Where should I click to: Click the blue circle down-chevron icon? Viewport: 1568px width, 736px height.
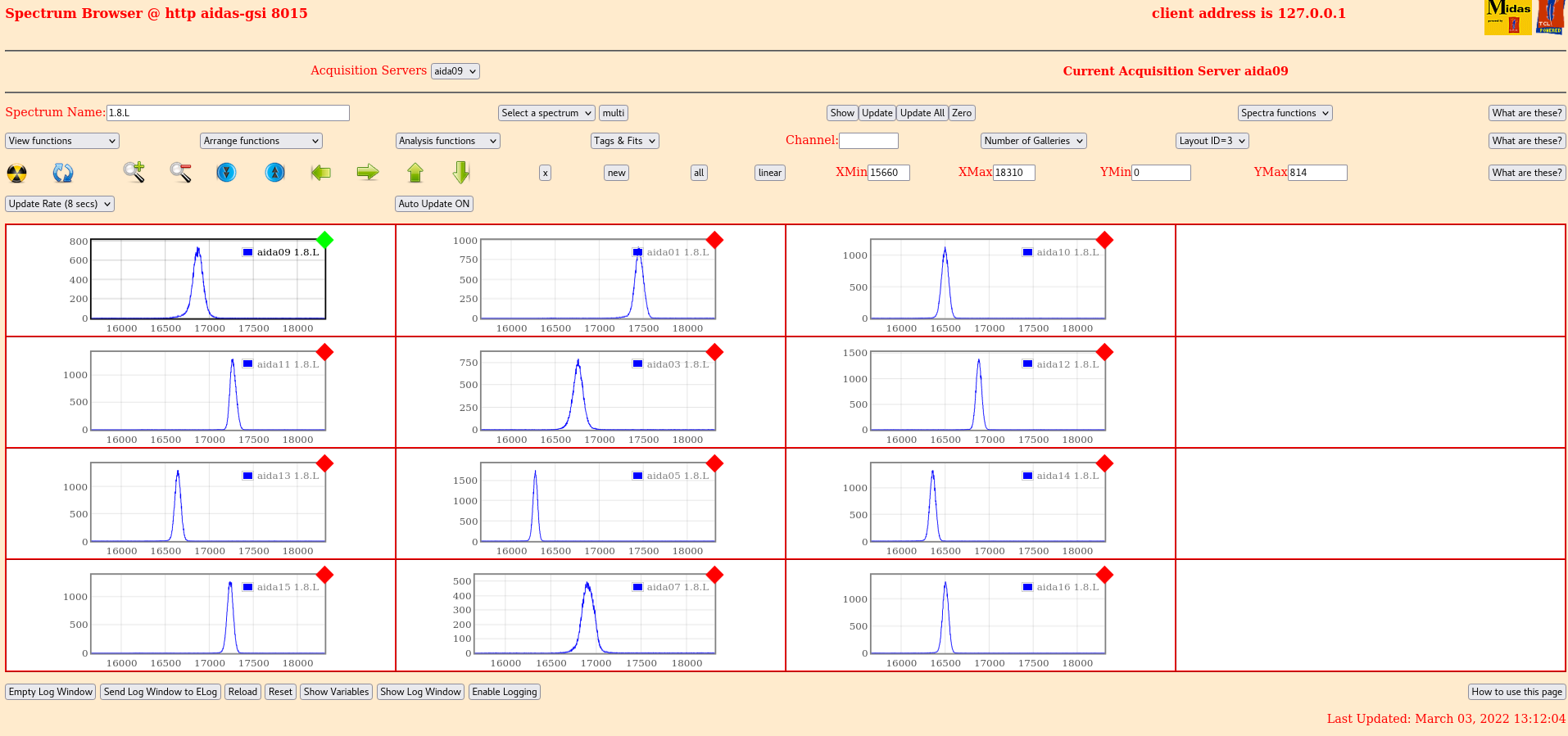[x=227, y=172]
